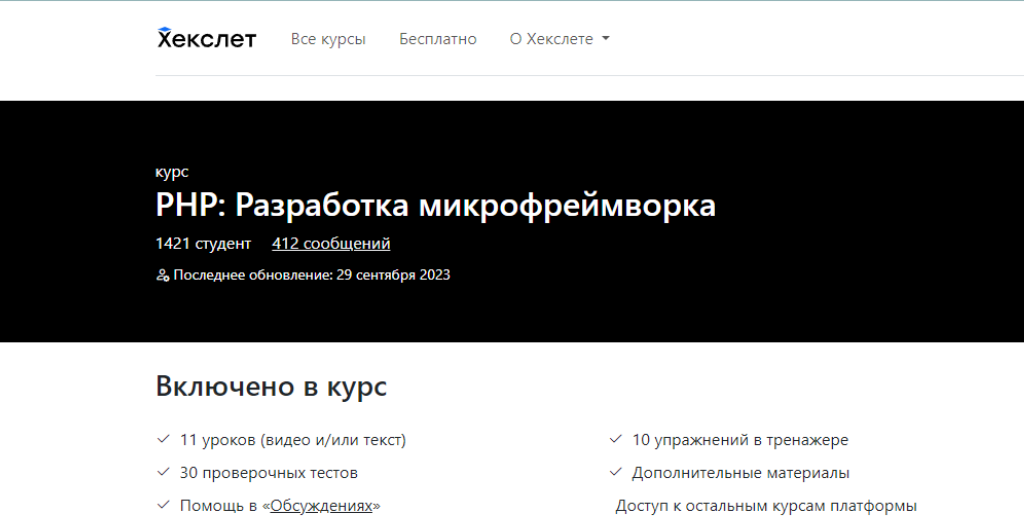Click the 1421 студент text
1024x525 pixels.
coord(203,244)
